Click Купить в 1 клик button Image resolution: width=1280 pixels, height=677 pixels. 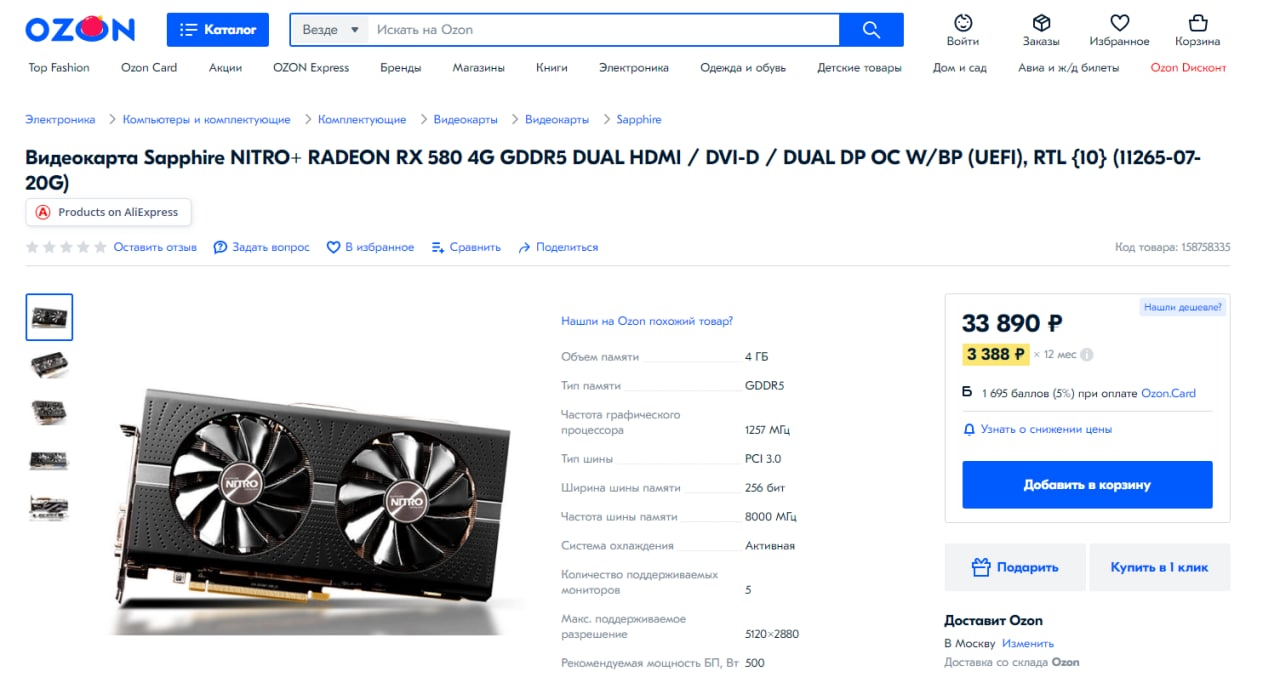(1159, 567)
